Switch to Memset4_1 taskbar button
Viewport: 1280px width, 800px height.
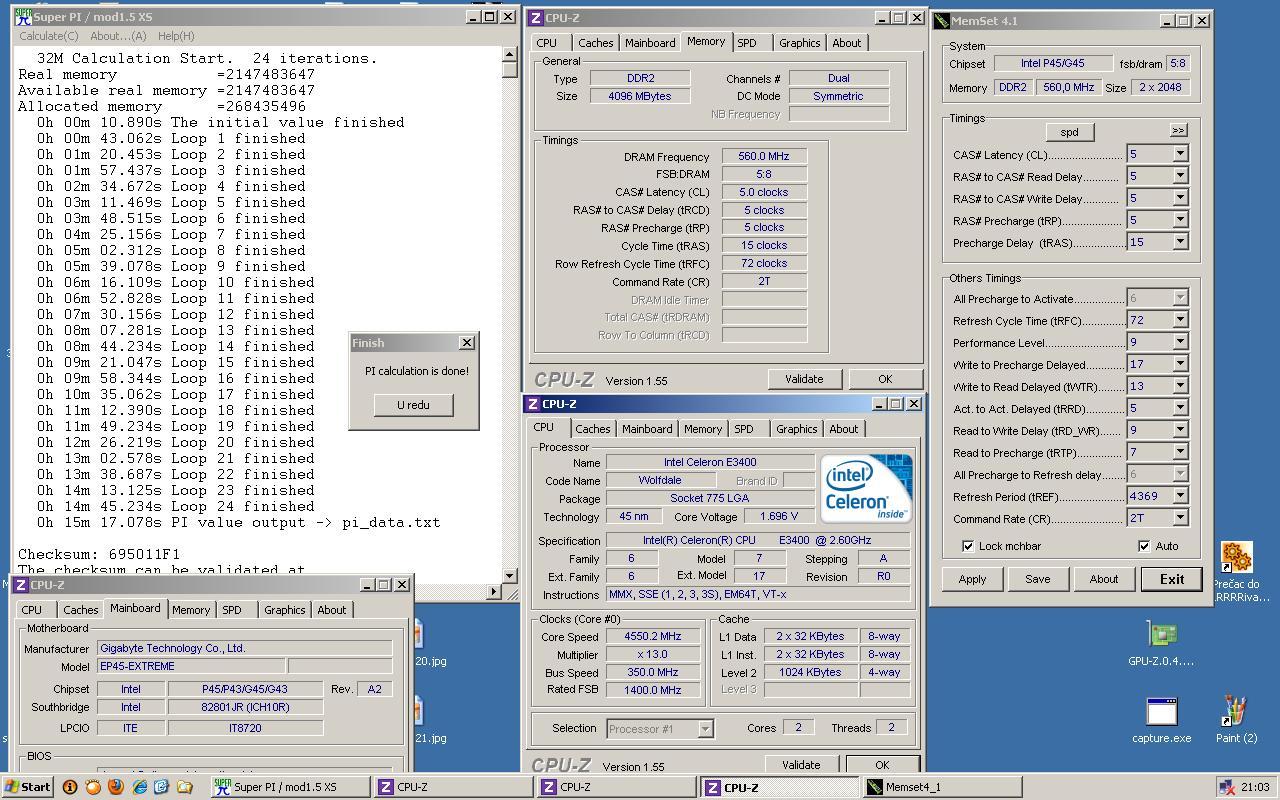click(x=942, y=787)
